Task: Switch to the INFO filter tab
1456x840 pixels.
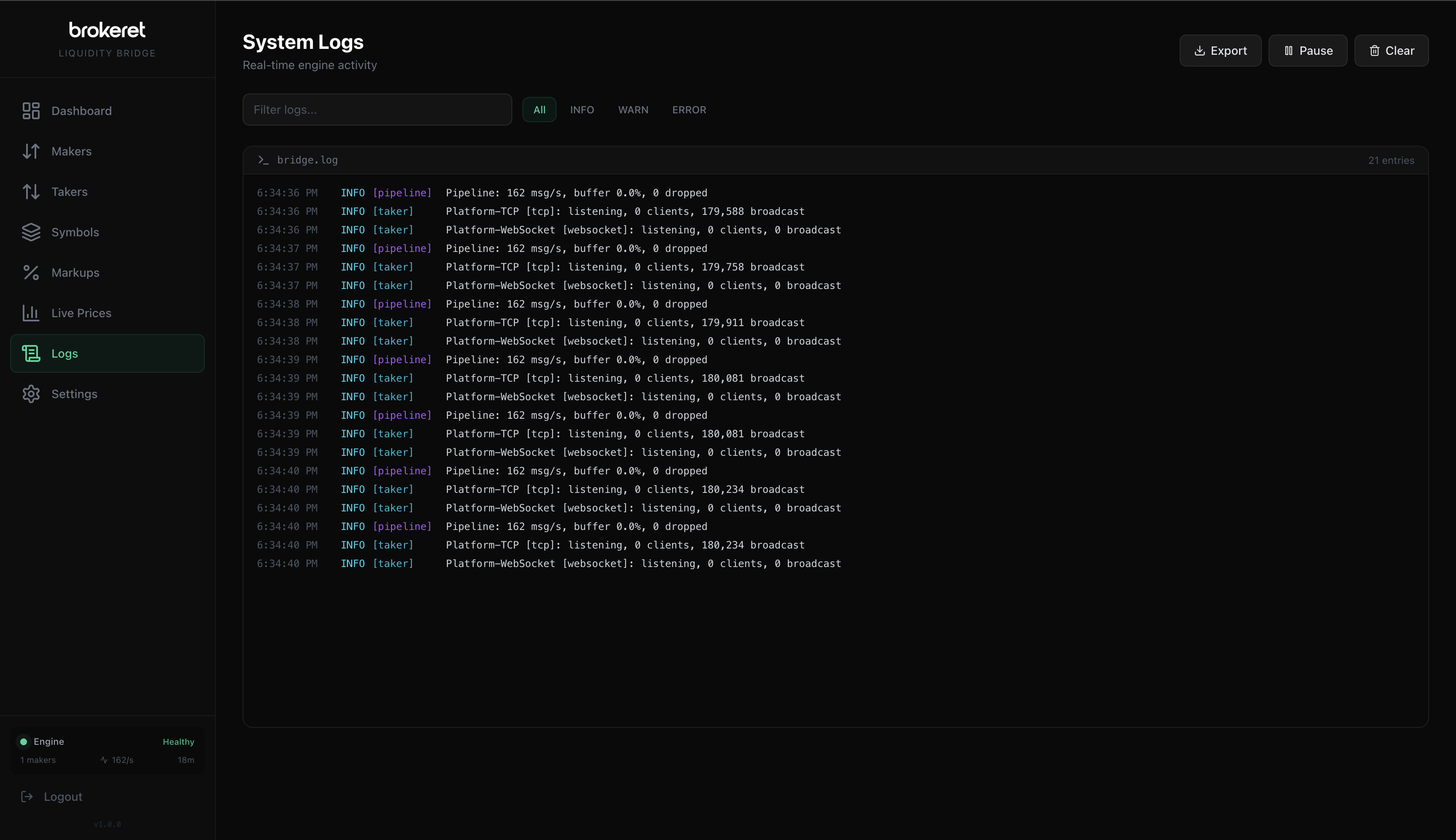Action: pos(581,110)
